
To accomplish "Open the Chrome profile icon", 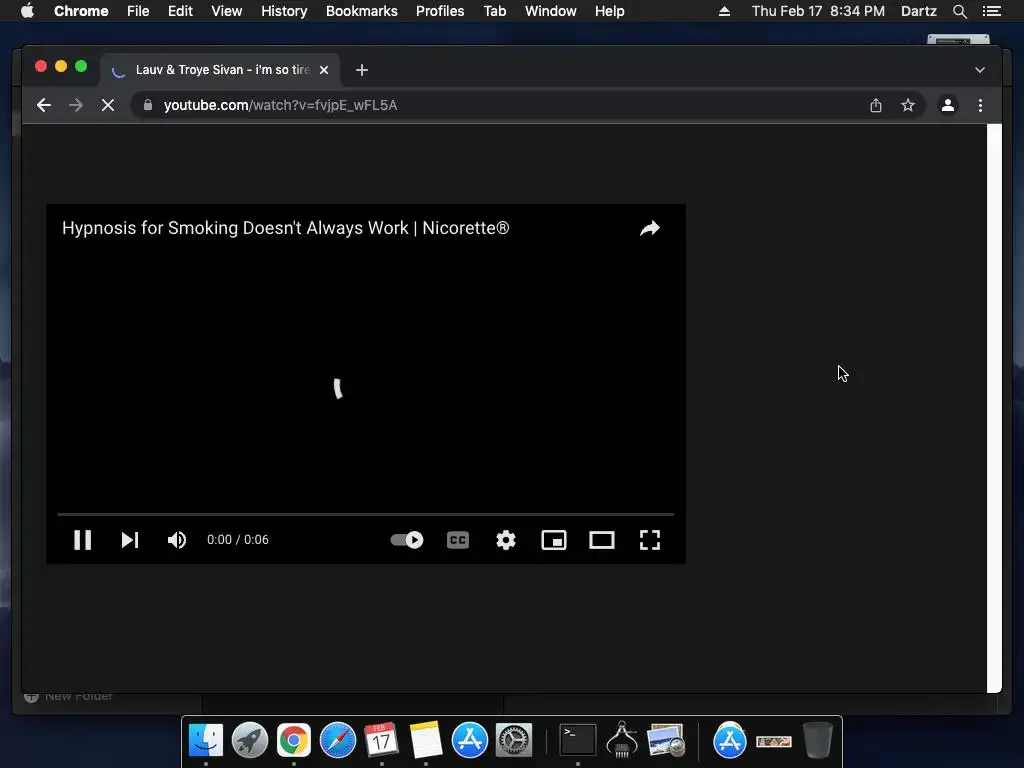I will click(948, 105).
